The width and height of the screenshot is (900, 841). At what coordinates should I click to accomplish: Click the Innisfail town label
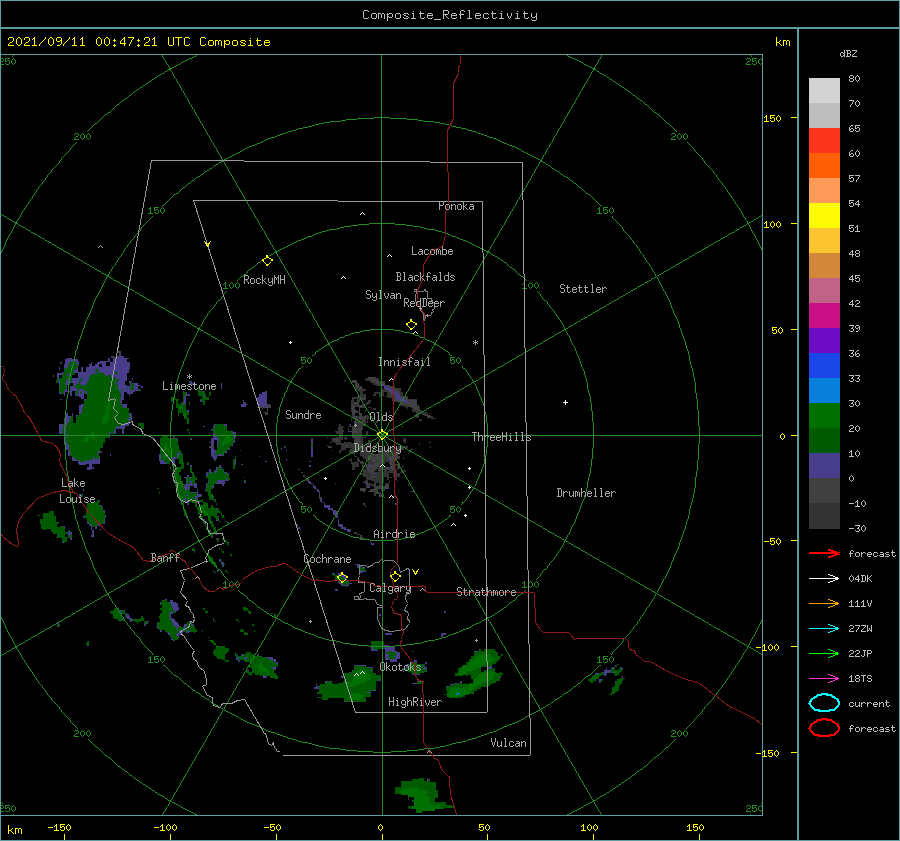tap(404, 362)
